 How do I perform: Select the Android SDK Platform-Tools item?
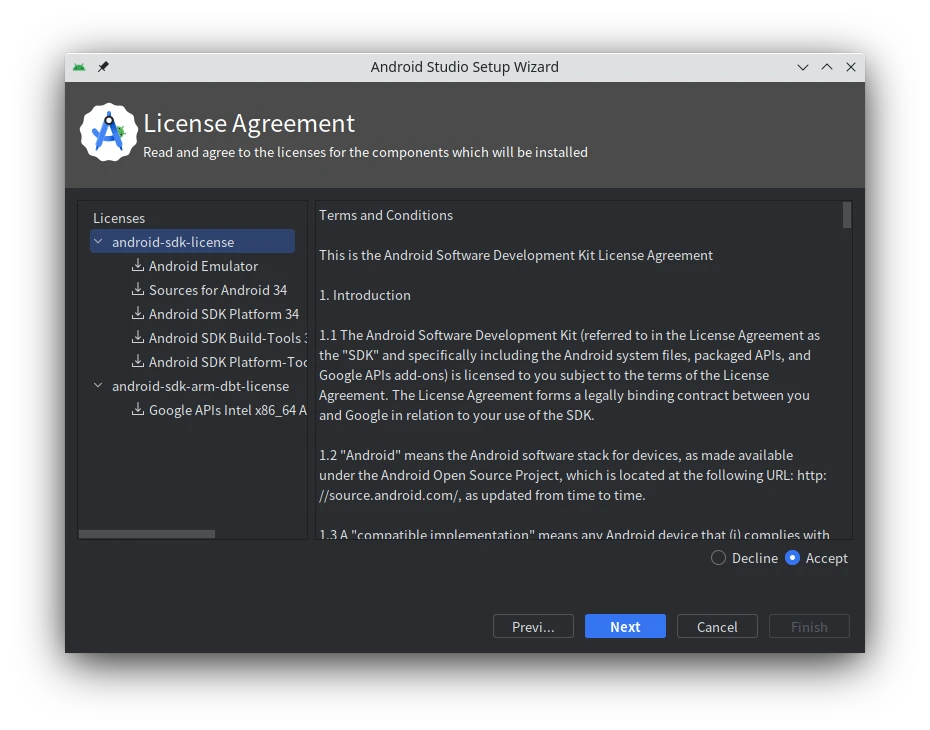(x=228, y=362)
